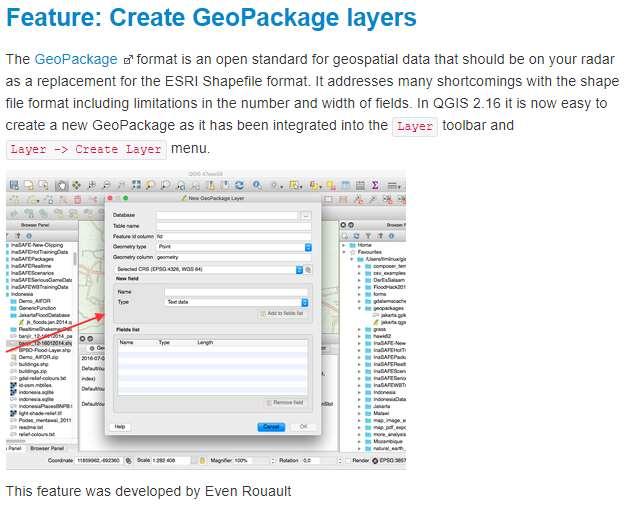Expand the DarEsSalaam folder arrow
Viewport: 640px width, 506px height.
click(360, 280)
